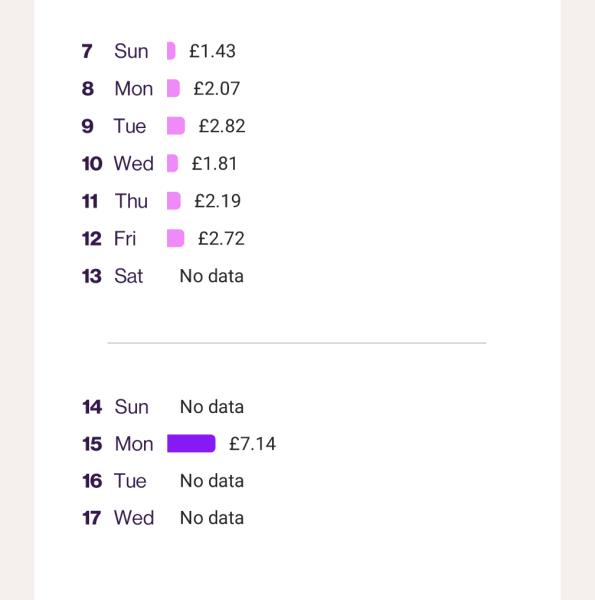
Task: Tap the £2.82 Tuesday amount
Action: (x=222, y=126)
